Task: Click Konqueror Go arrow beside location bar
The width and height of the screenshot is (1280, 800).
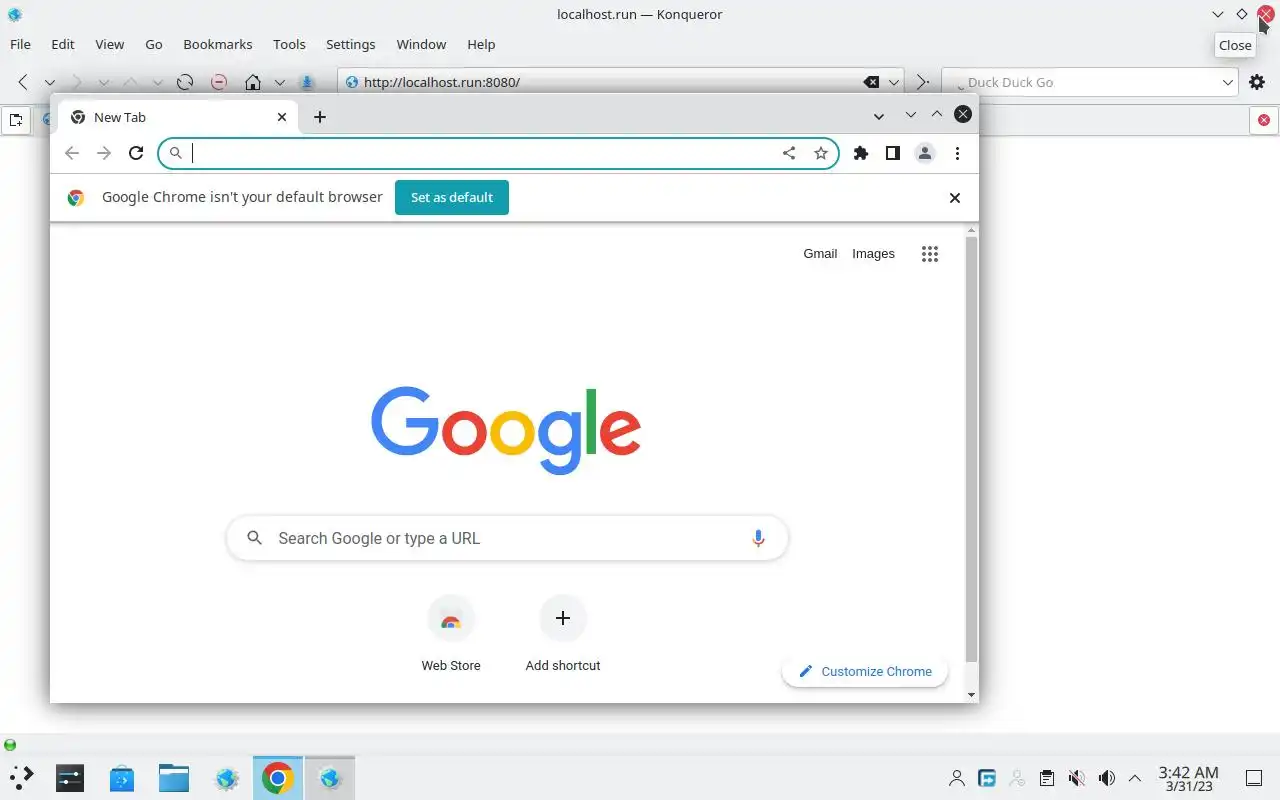Action: [x=922, y=82]
